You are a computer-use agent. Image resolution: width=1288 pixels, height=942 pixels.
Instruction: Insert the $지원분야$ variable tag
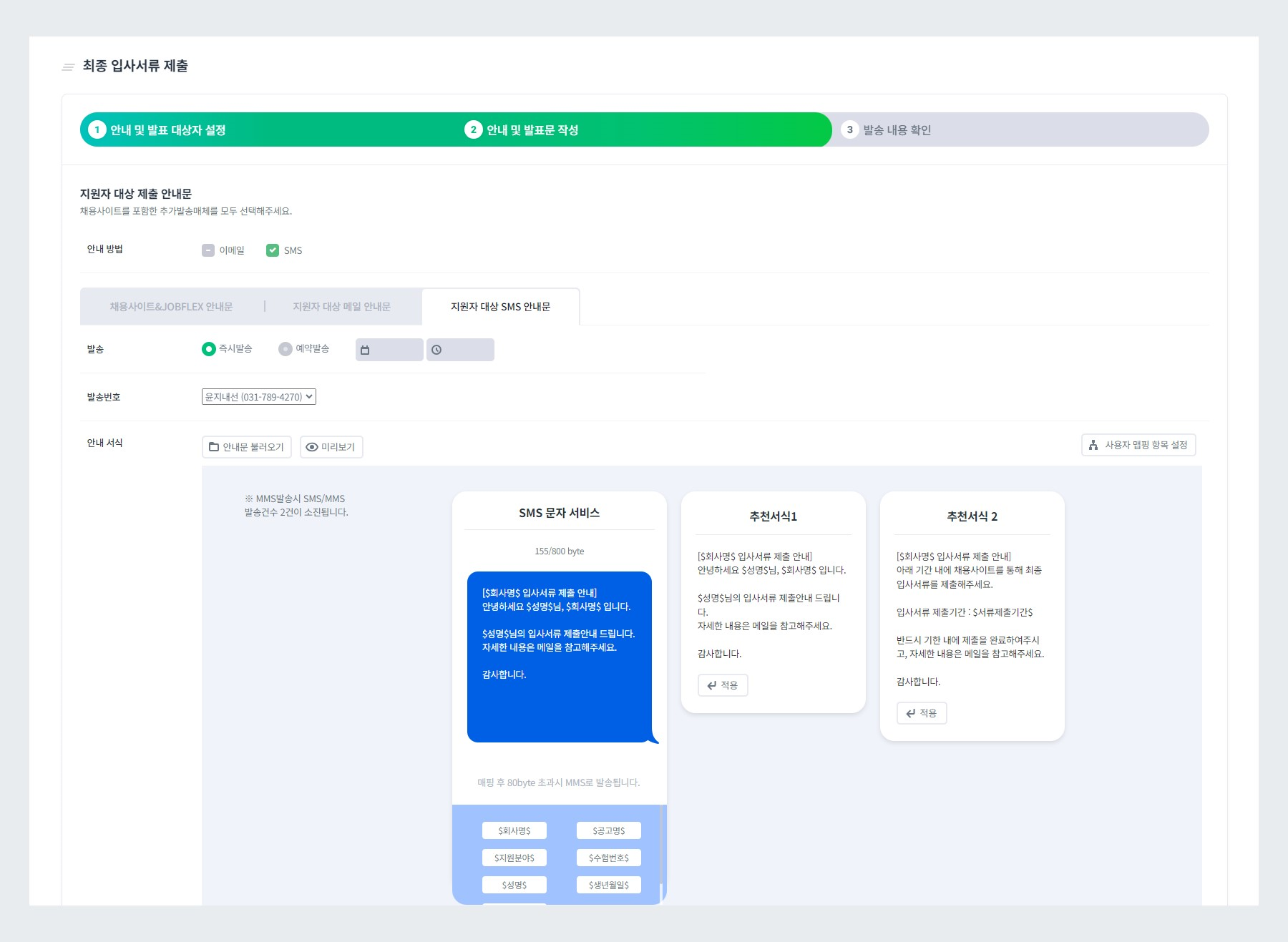[x=514, y=858]
